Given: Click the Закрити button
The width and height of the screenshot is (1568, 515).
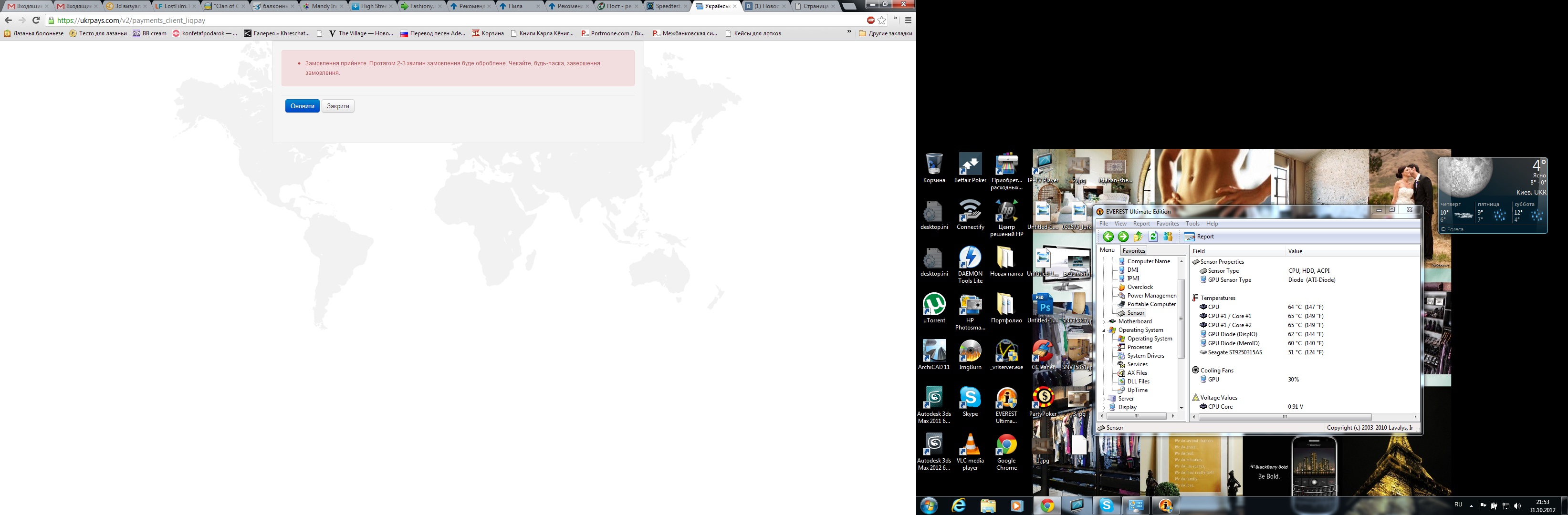Looking at the screenshot, I should pos(338,106).
